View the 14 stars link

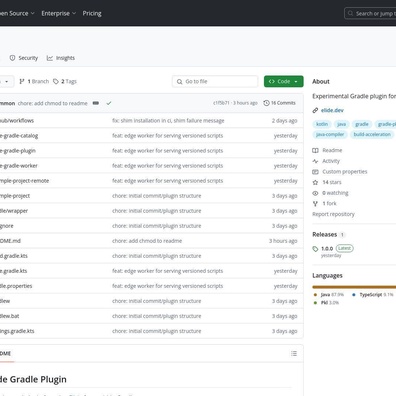pyautogui.click(x=327, y=182)
